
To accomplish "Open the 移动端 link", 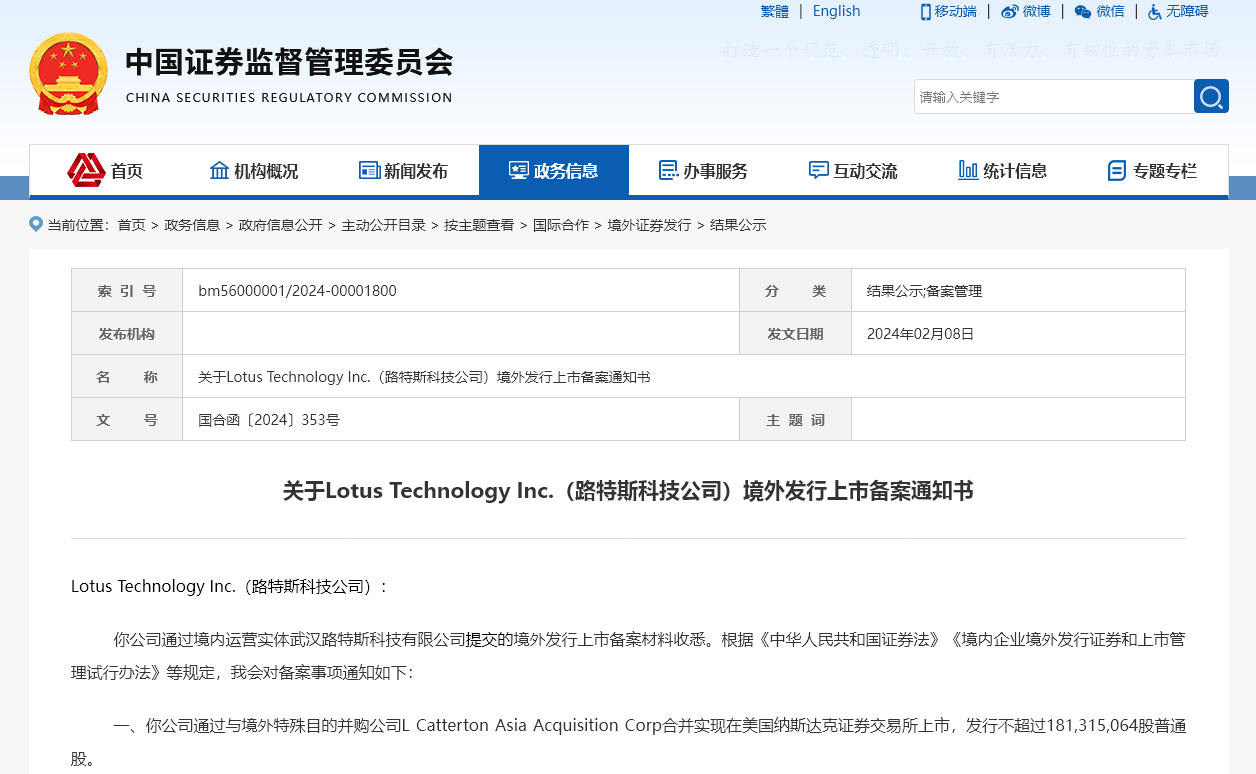I will (955, 11).
